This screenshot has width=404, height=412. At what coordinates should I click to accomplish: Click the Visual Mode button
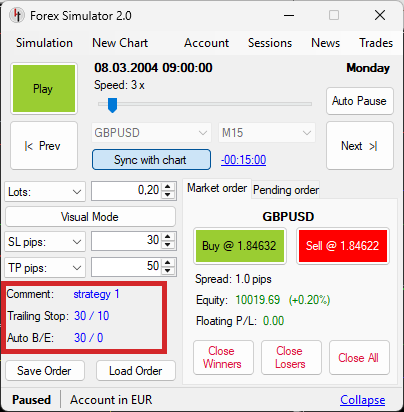[90, 217]
